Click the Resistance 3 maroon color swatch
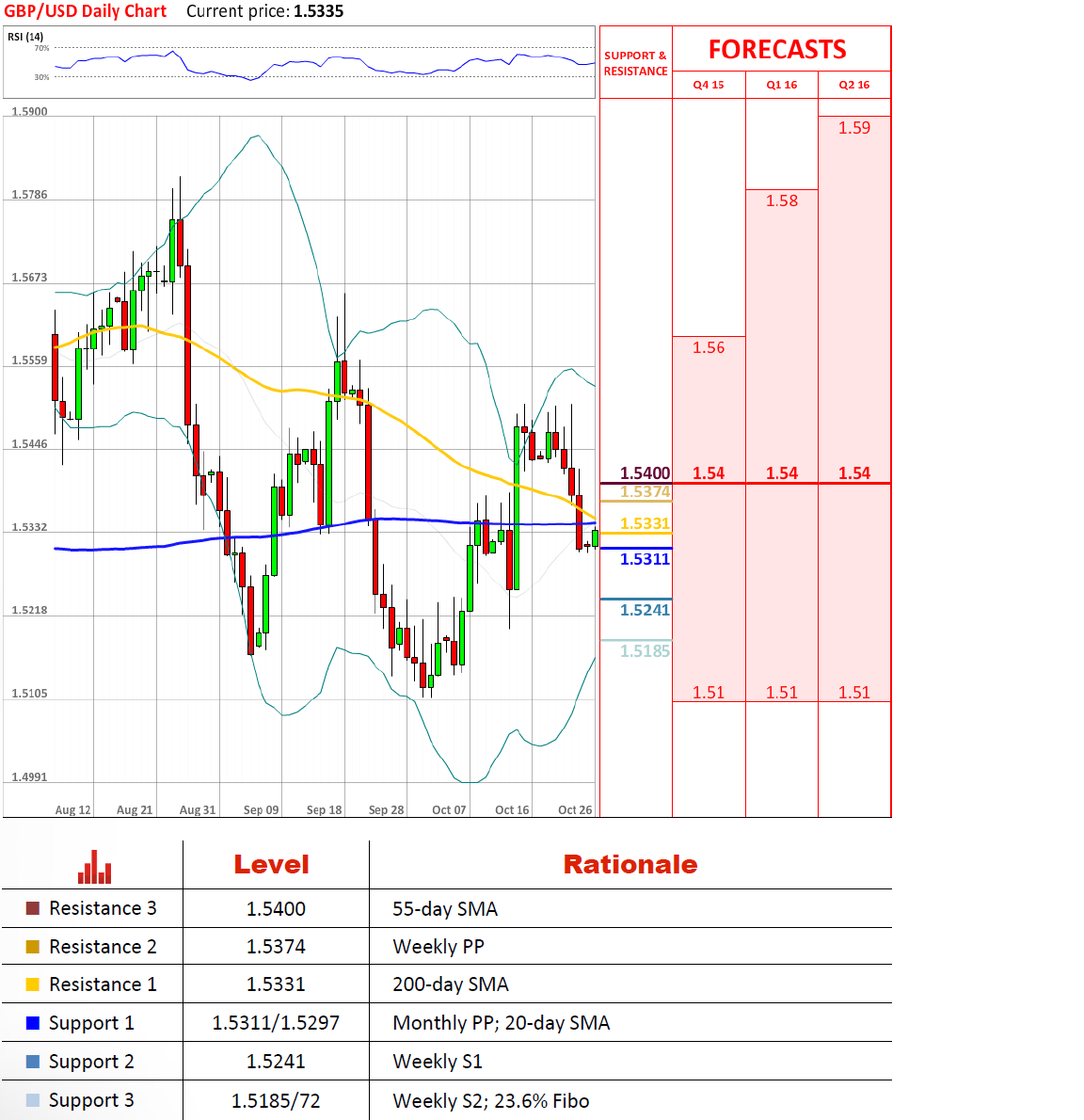 tap(32, 908)
